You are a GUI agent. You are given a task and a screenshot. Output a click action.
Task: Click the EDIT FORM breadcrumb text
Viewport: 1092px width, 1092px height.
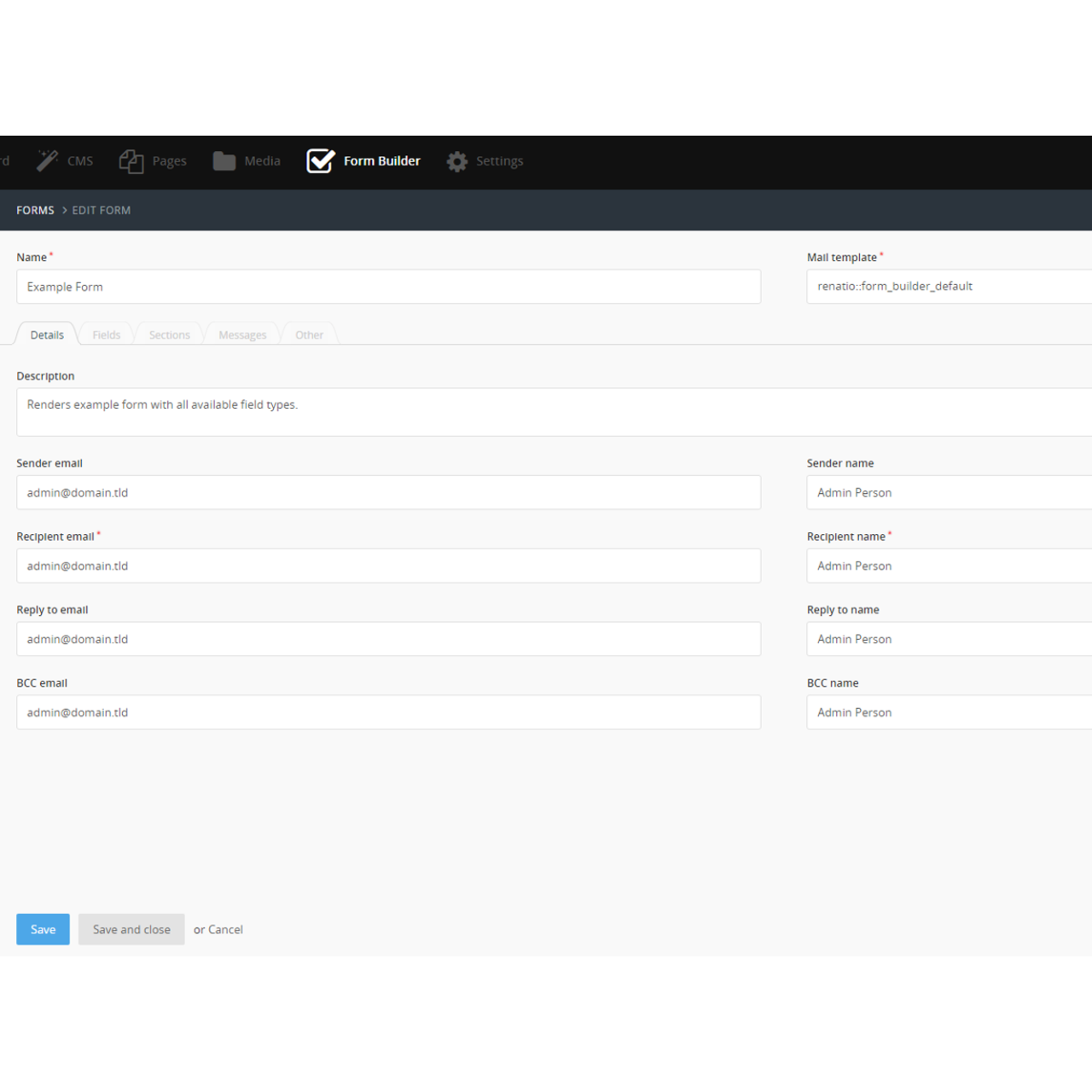coord(102,210)
